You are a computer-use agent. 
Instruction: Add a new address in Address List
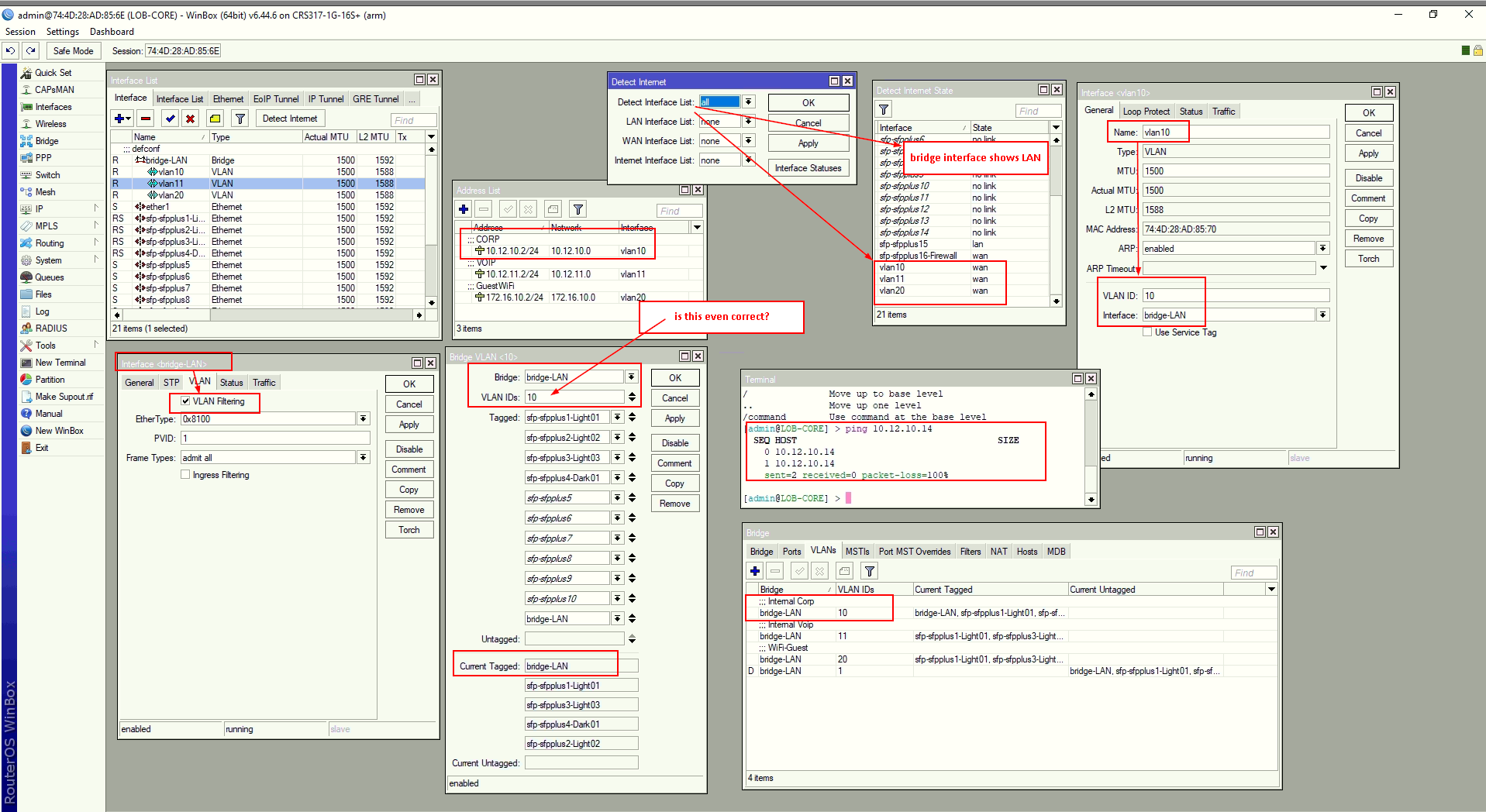[463, 208]
